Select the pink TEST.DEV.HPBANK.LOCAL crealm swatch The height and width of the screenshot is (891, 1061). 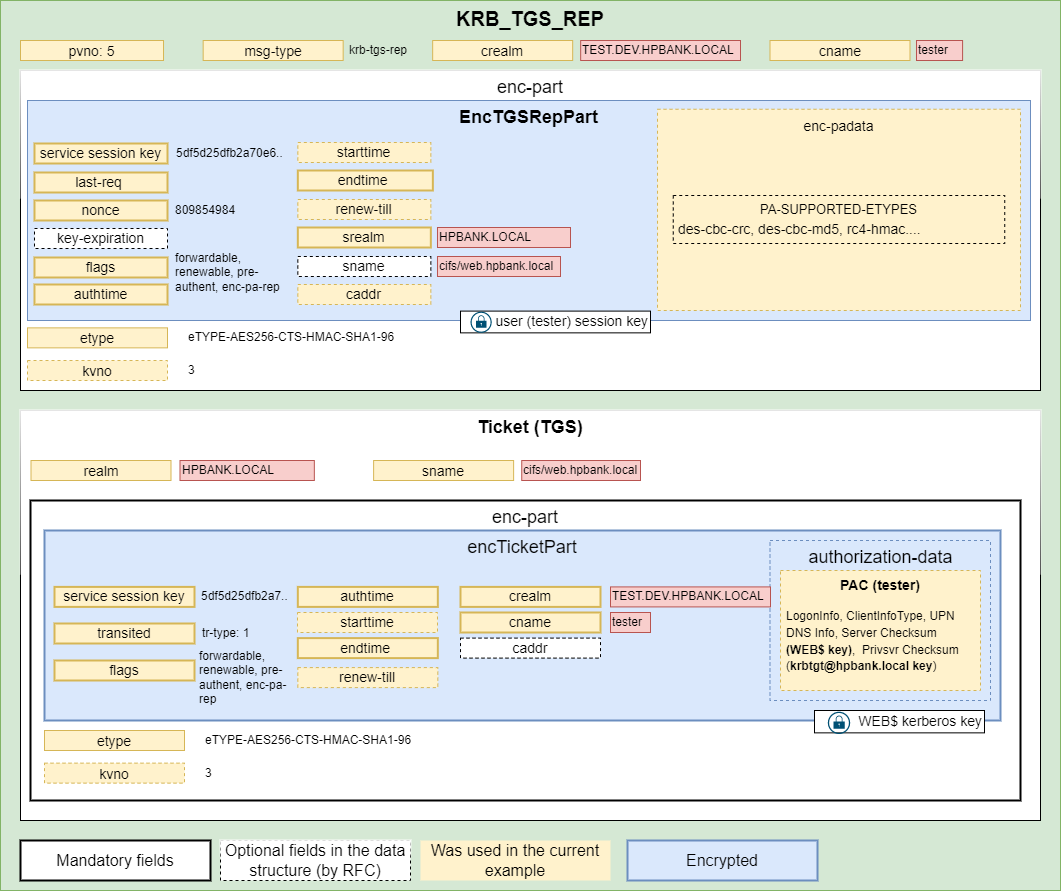click(x=661, y=50)
